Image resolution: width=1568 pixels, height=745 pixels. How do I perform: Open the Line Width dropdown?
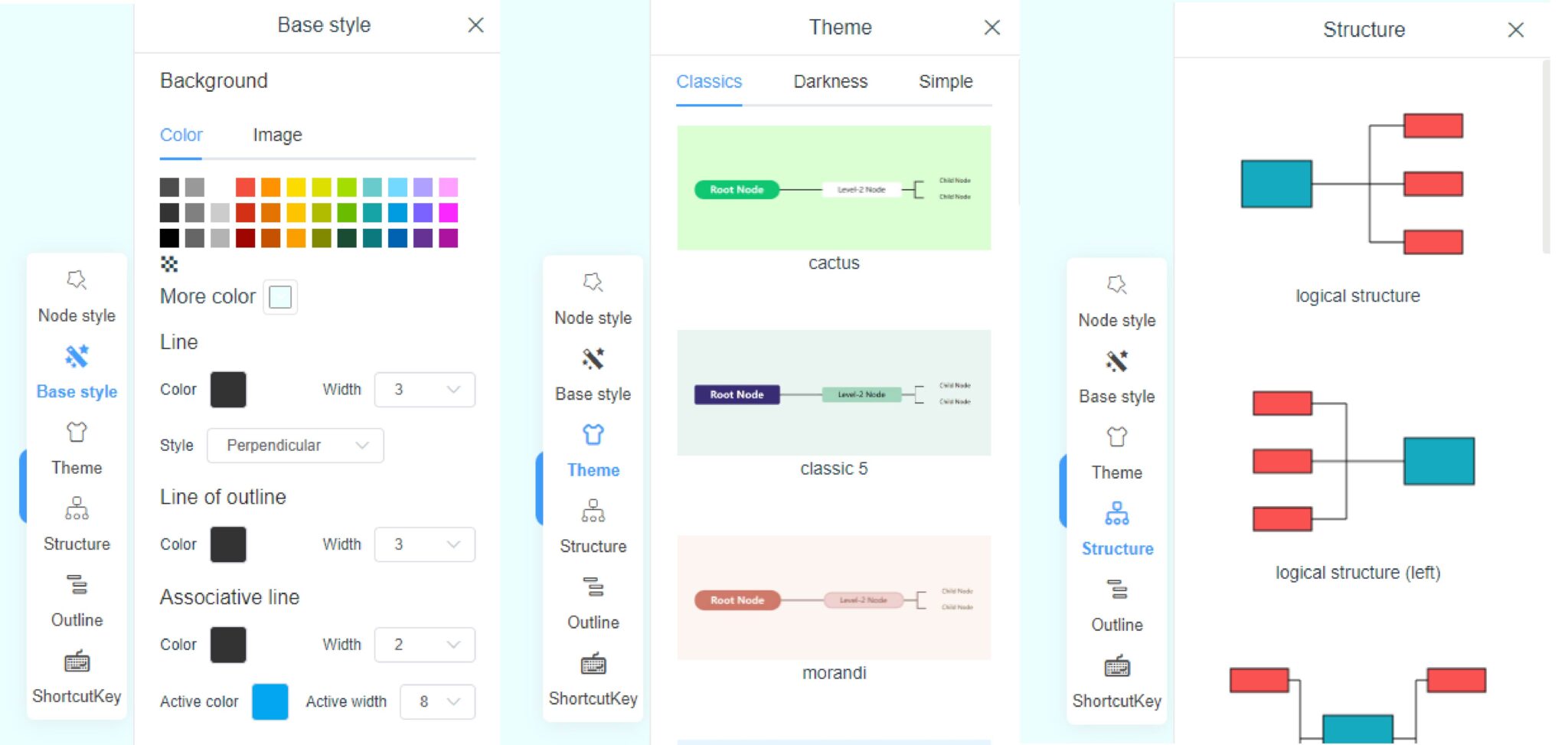click(x=424, y=390)
